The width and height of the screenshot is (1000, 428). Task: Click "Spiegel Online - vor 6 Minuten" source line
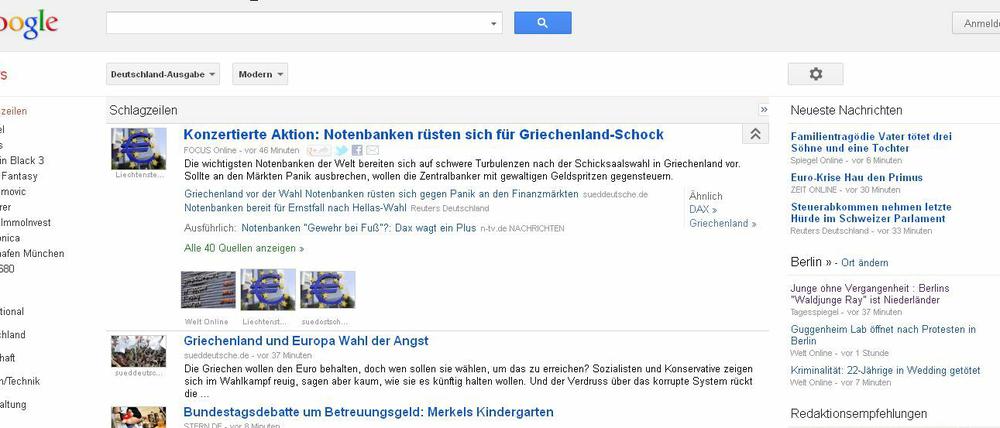tap(846, 160)
